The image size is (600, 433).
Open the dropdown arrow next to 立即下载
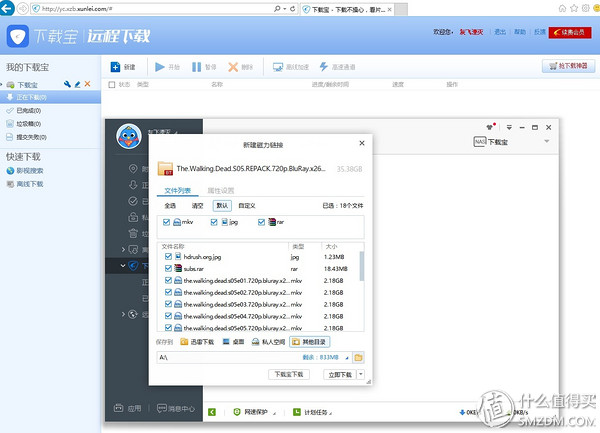pyautogui.click(x=361, y=374)
